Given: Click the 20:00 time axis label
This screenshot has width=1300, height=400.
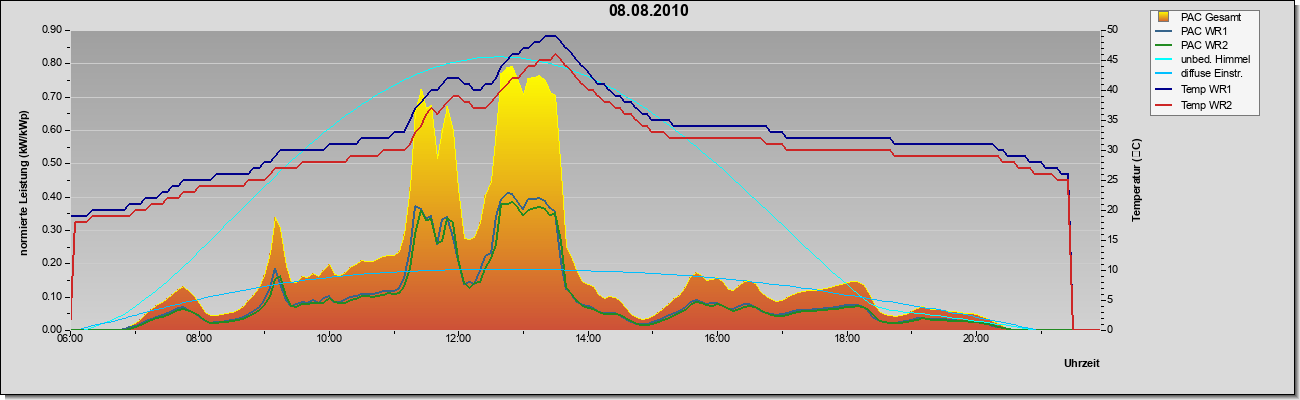Looking at the screenshot, I should [x=976, y=341].
